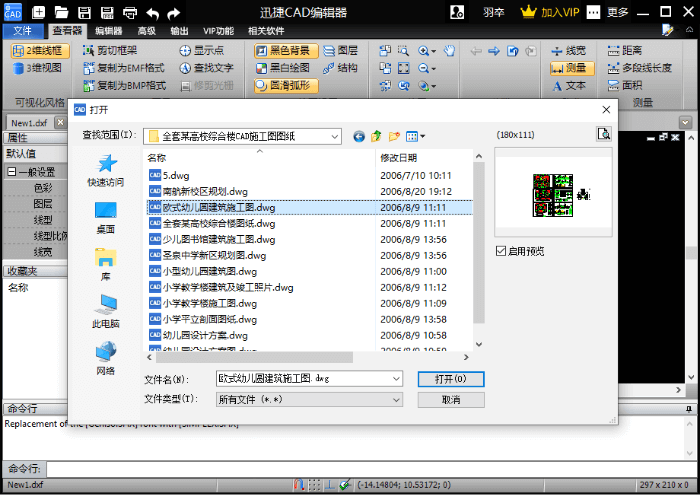700x495 pixels.
Task: Switch to the 输出 tab
Action: point(179,31)
